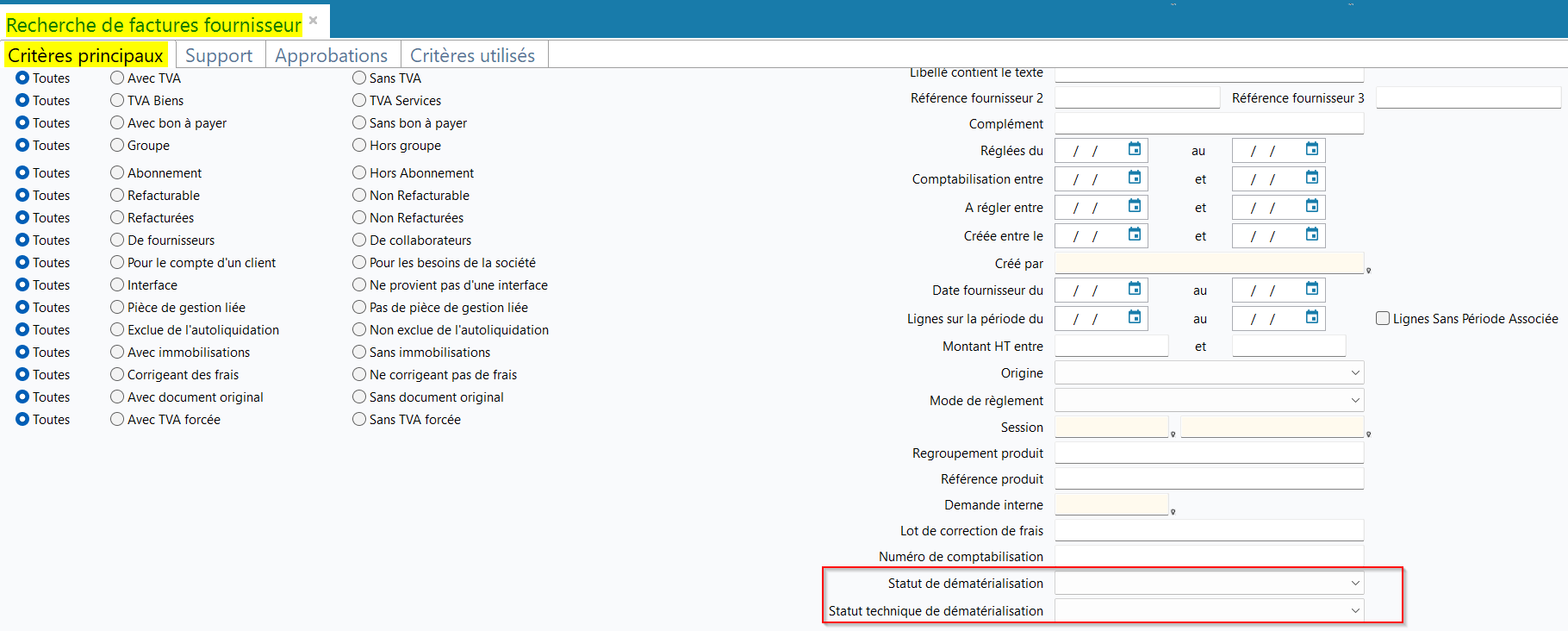Open calendar for Lignes sur la période end date
The width and height of the screenshot is (1568, 631).
click(x=1312, y=317)
